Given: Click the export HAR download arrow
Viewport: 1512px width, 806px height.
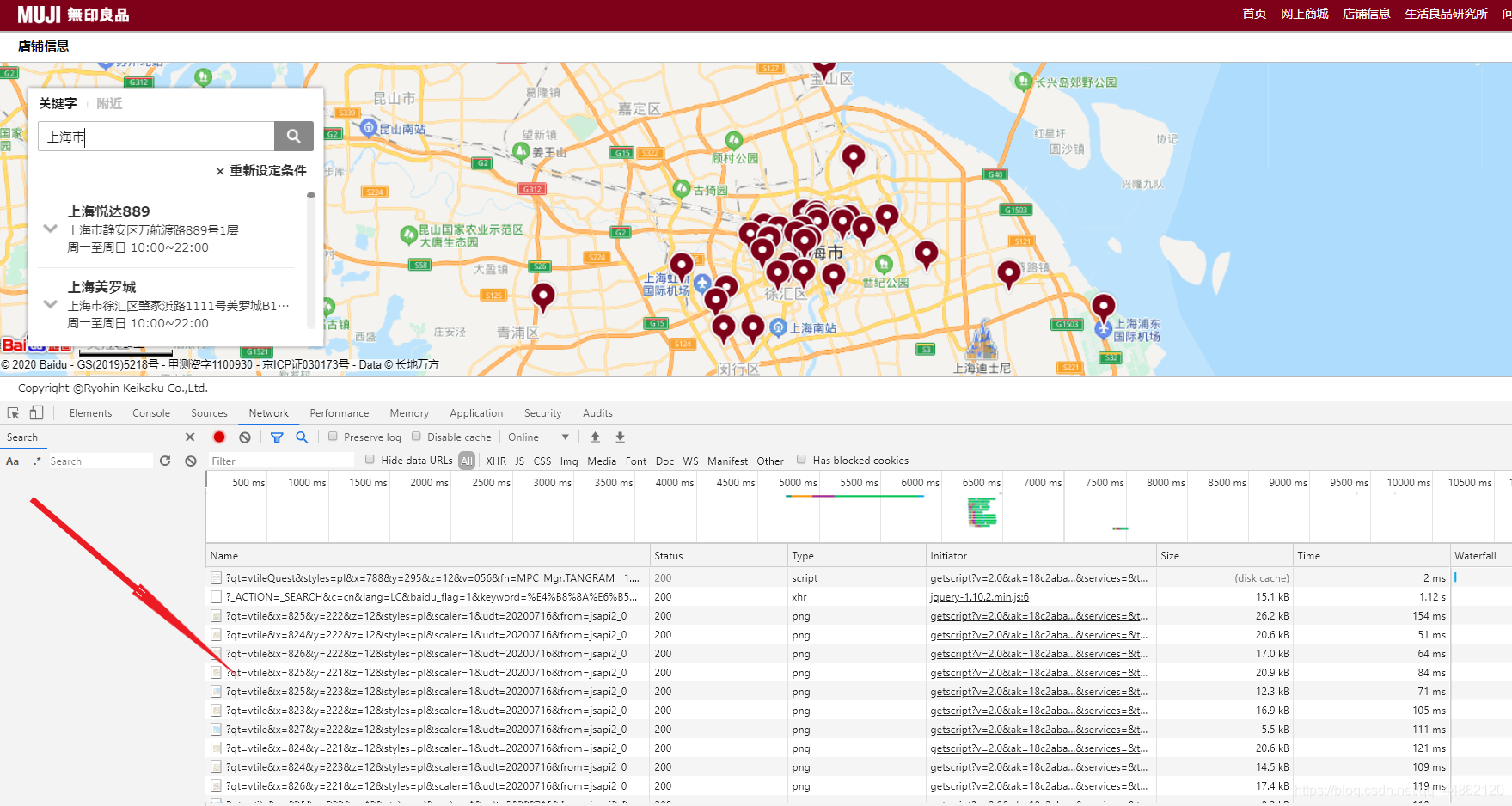Looking at the screenshot, I should click(620, 437).
